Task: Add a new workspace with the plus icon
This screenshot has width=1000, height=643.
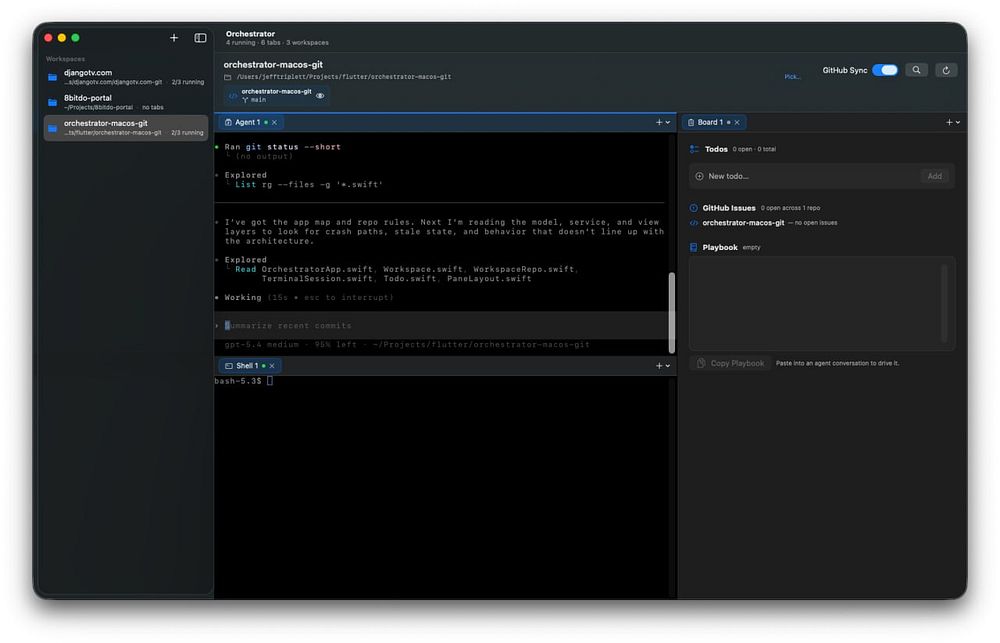Action: coord(173,38)
